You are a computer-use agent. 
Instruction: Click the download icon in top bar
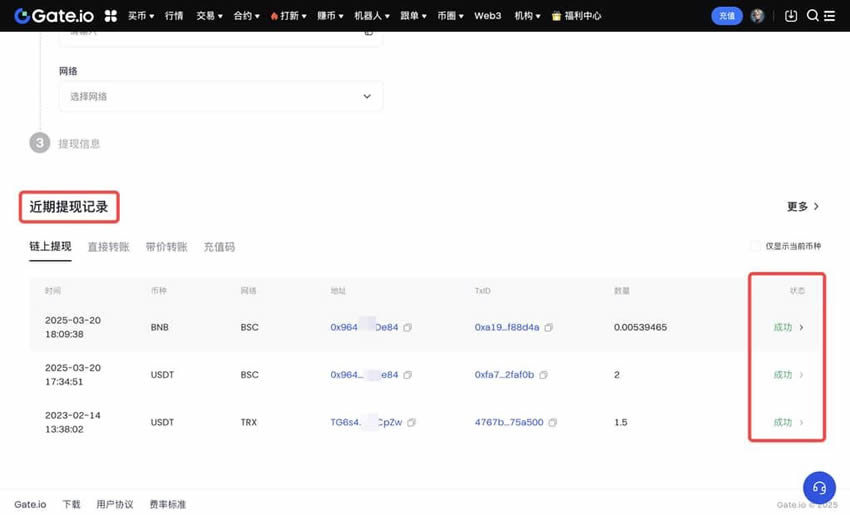pos(791,16)
